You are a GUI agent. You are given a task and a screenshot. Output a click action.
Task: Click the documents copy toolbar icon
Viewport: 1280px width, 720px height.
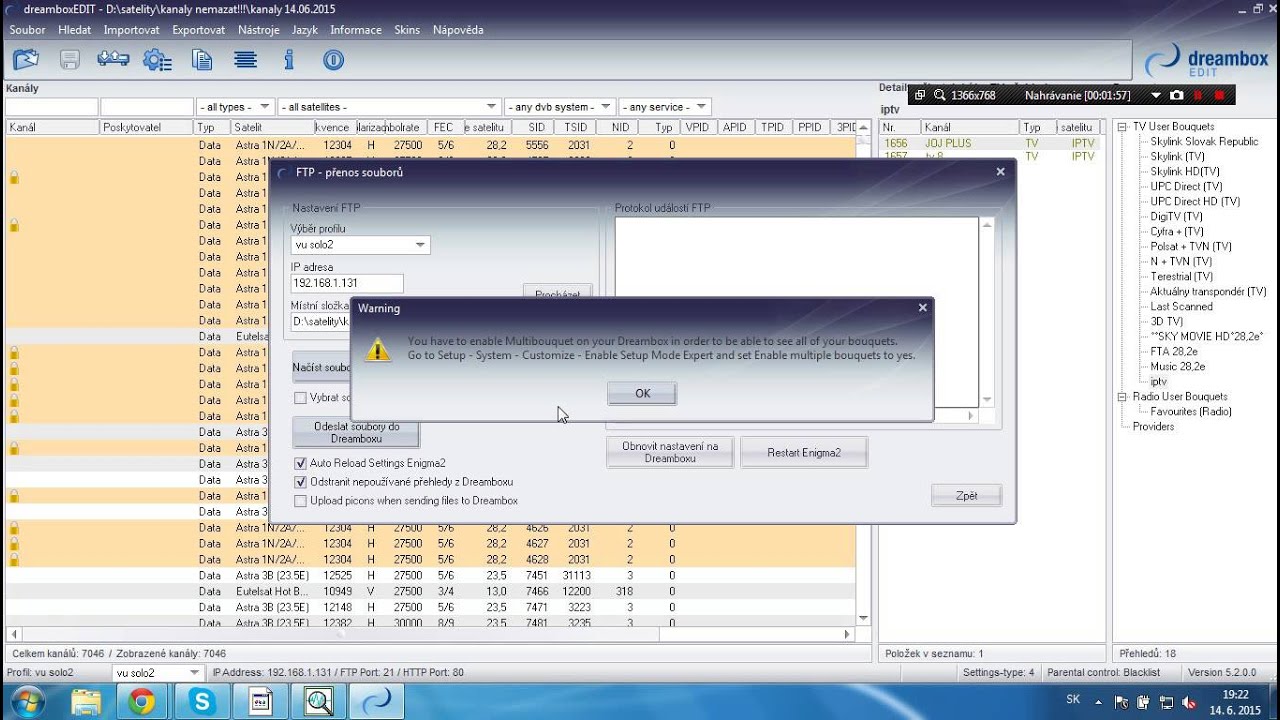202,60
